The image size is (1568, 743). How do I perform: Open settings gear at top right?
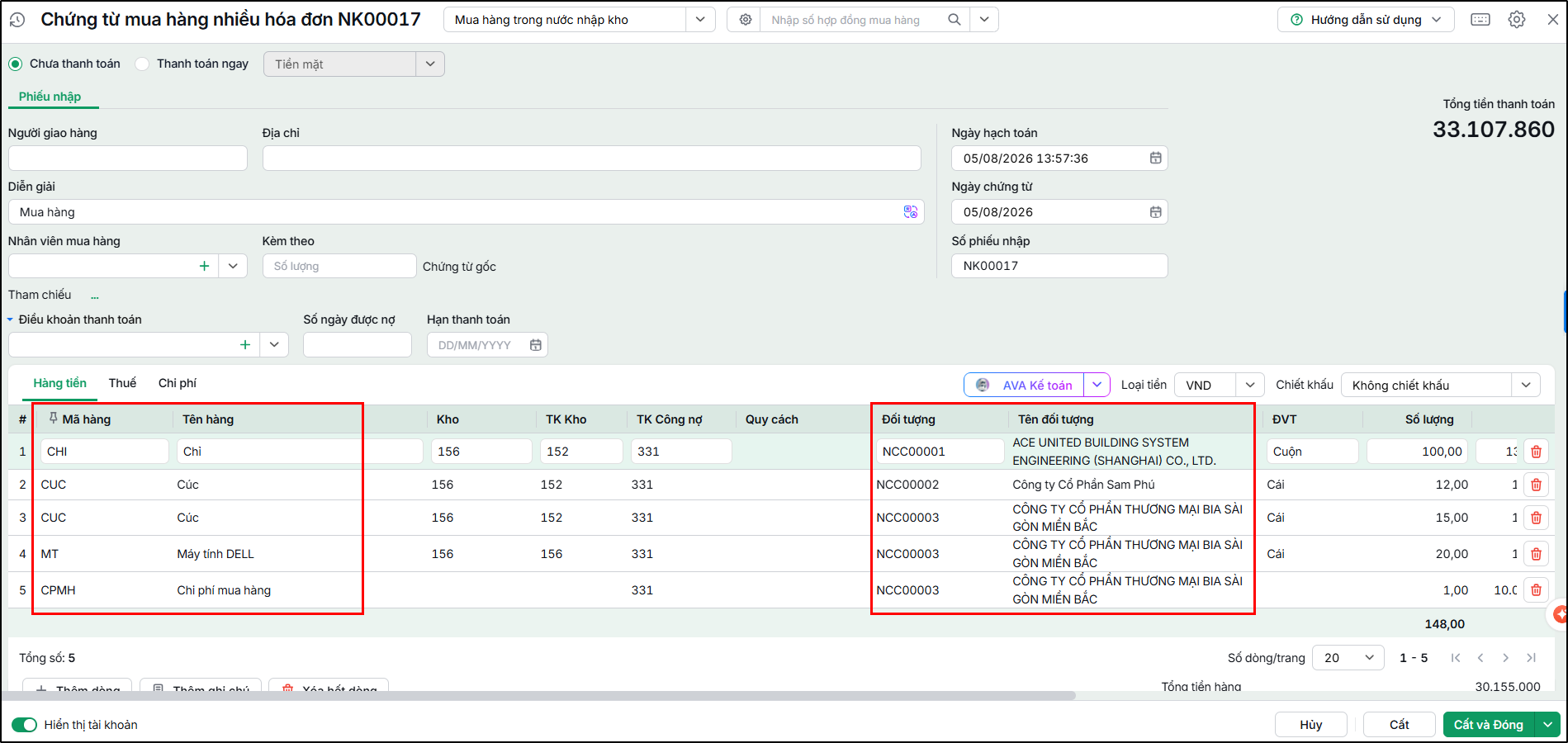[1517, 20]
